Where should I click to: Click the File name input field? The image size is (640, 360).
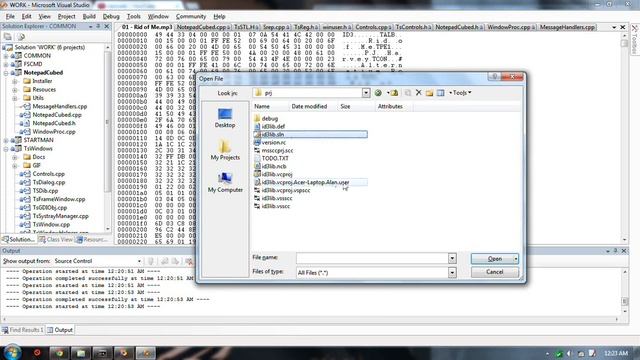[372, 258]
